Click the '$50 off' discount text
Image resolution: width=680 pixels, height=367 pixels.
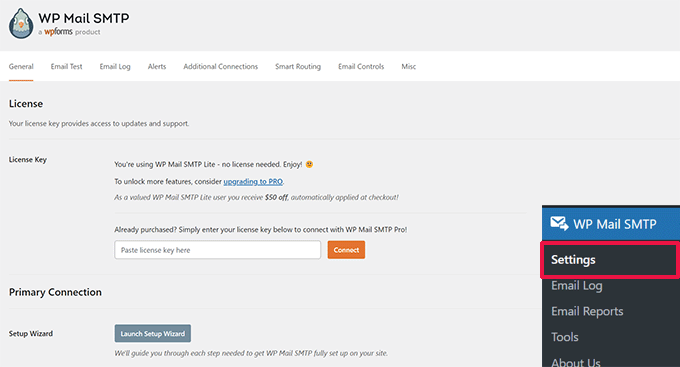click(276, 197)
